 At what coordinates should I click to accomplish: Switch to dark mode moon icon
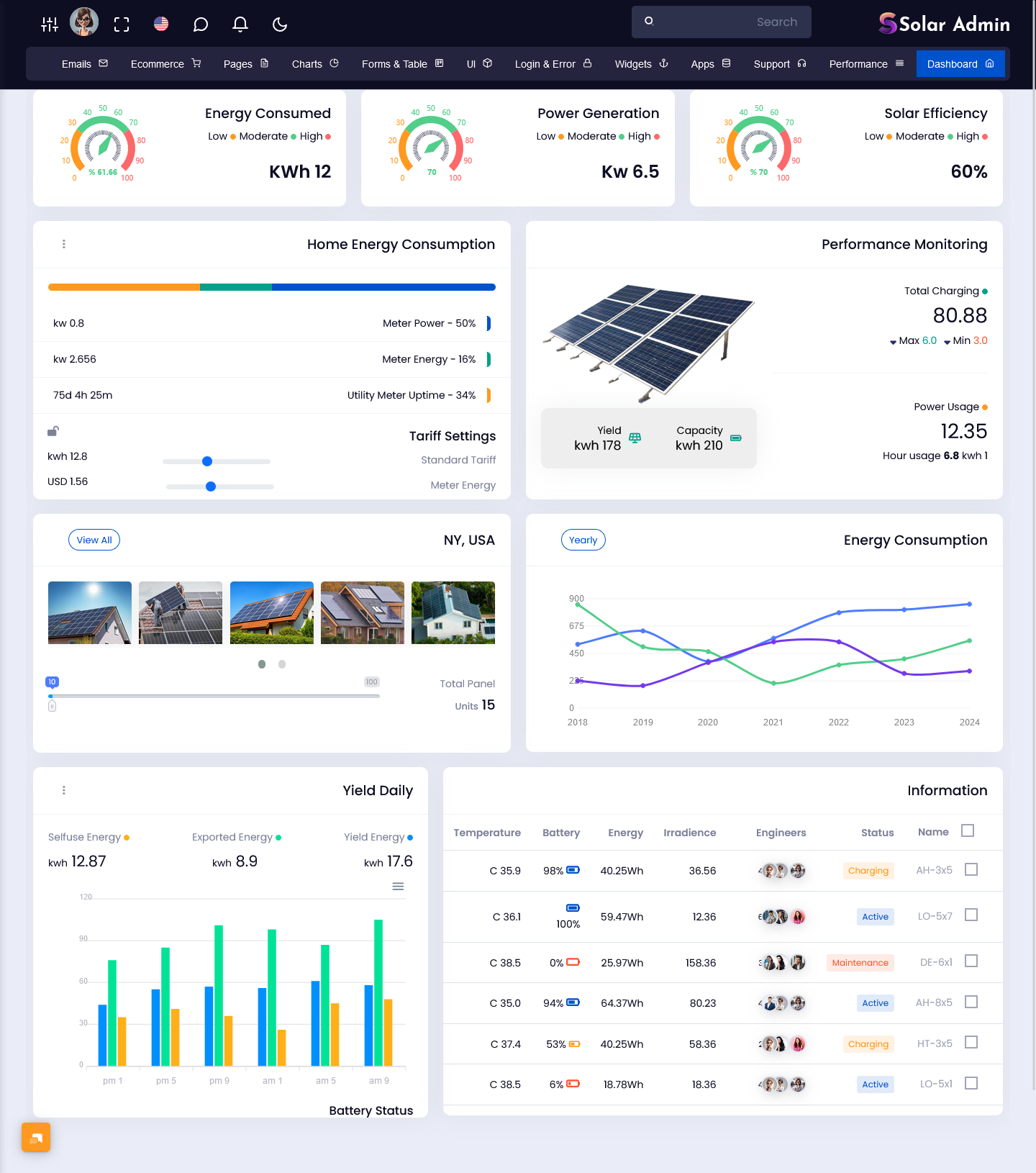(x=280, y=24)
